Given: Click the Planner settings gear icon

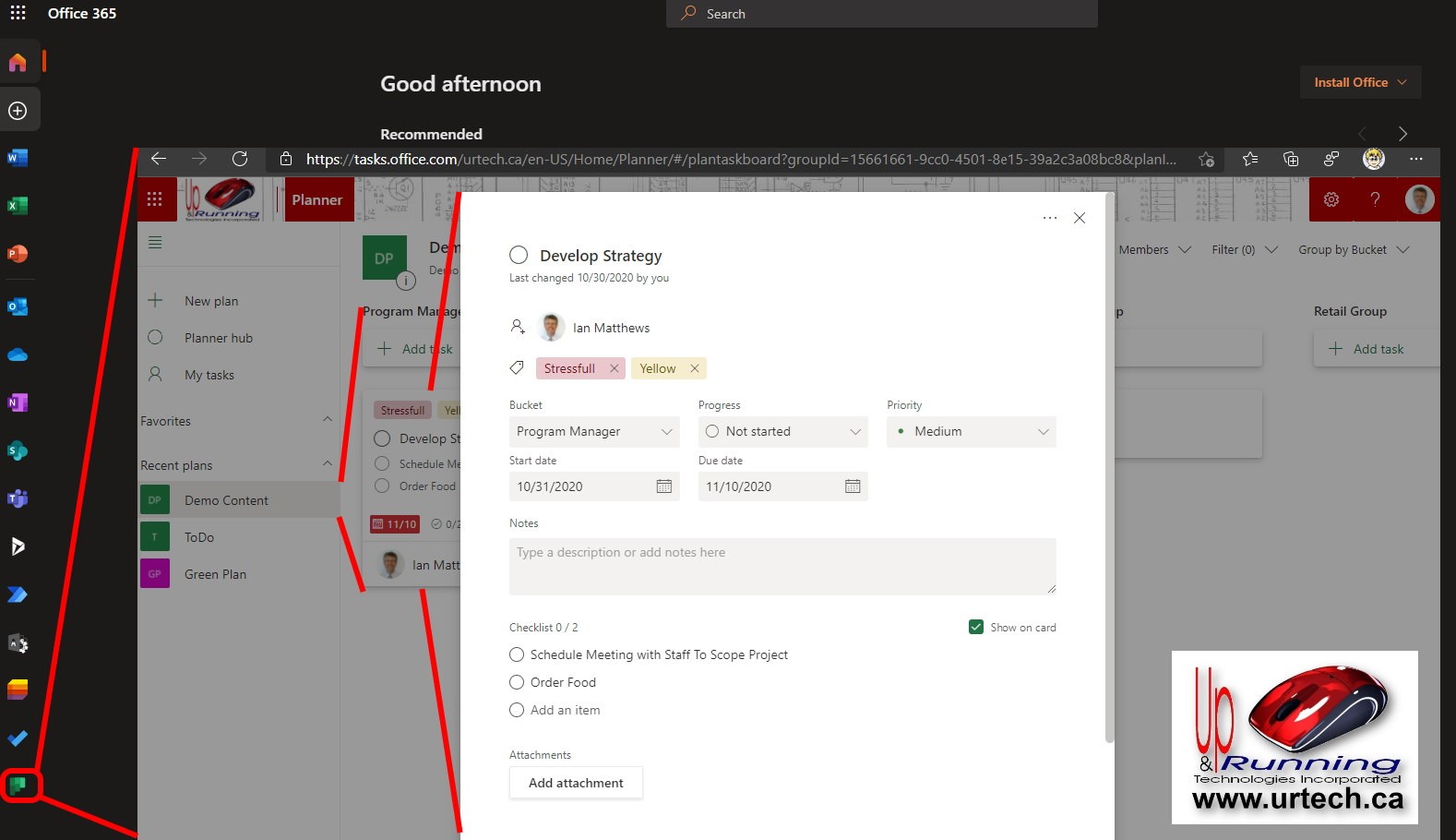Looking at the screenshot, I should tap(1331, 199).
